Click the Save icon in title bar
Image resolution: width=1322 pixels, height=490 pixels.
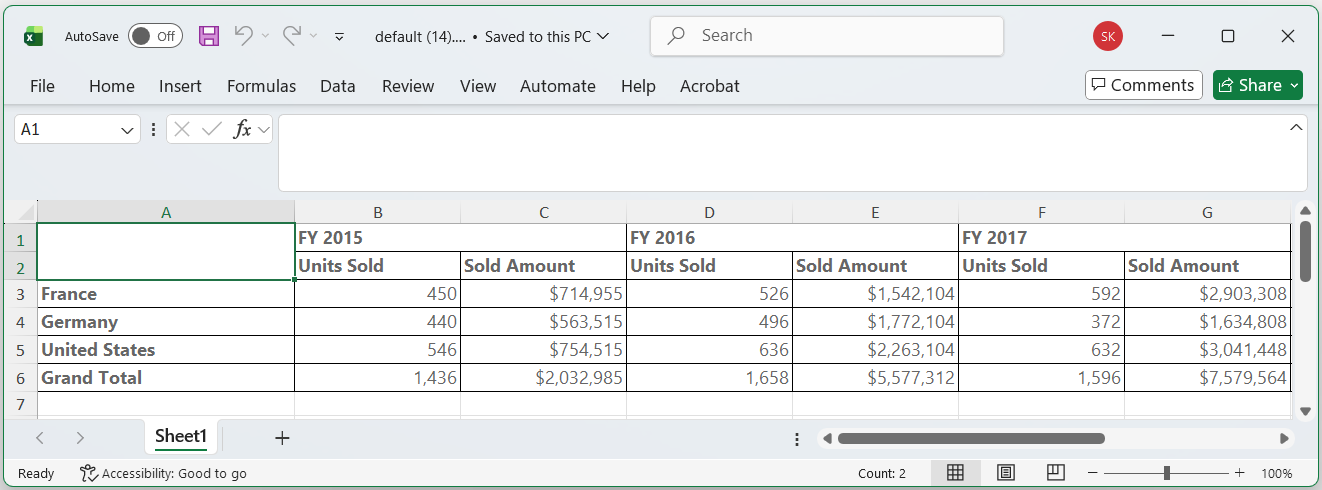point(209,36)
